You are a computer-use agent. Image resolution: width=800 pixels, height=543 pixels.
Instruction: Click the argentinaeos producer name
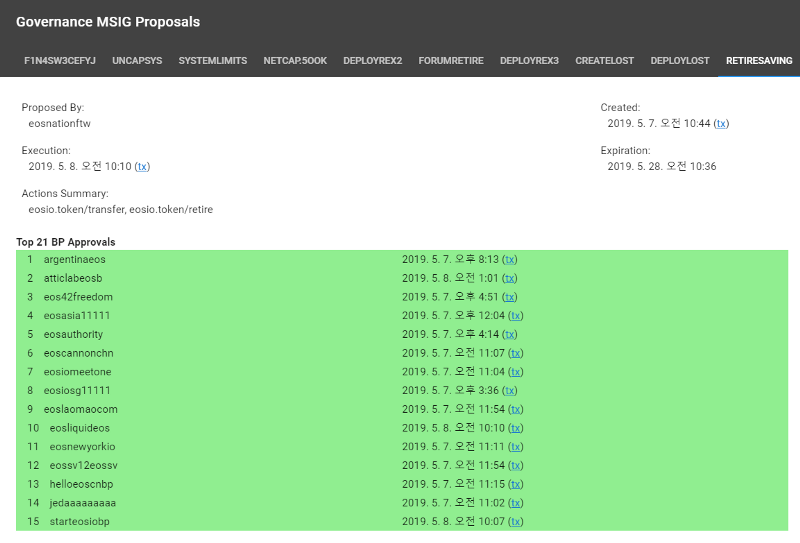click(x=74, y=259)
